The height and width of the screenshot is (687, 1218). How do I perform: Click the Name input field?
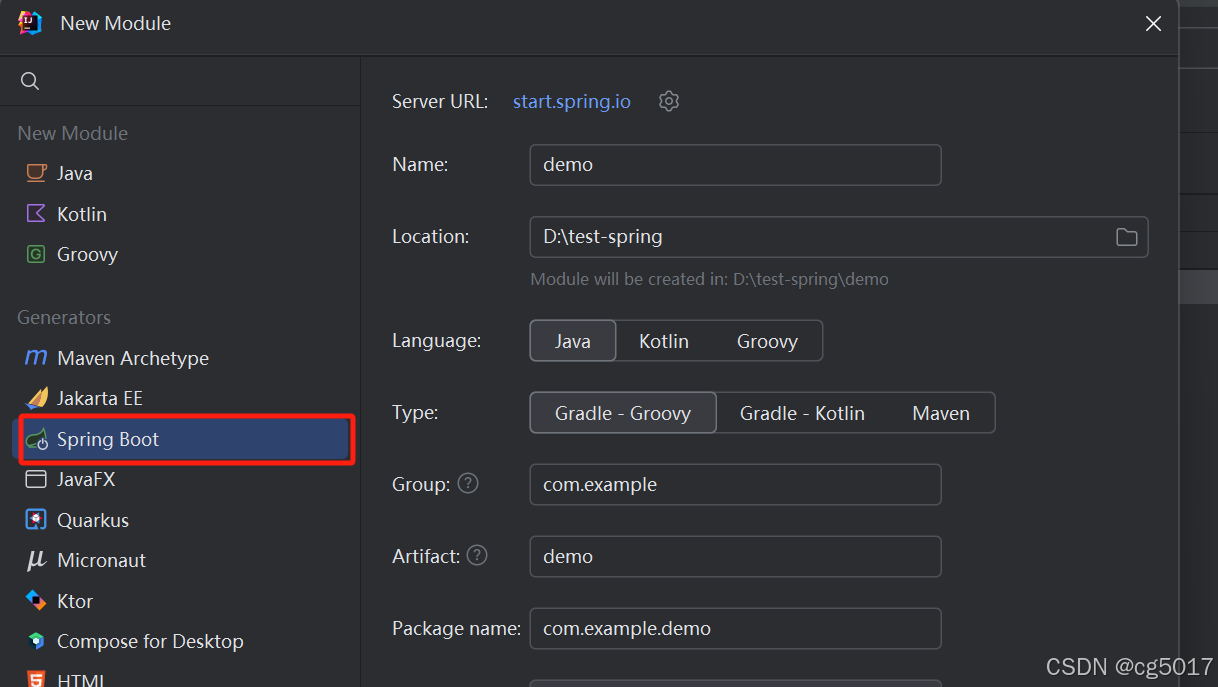point(735,165)
